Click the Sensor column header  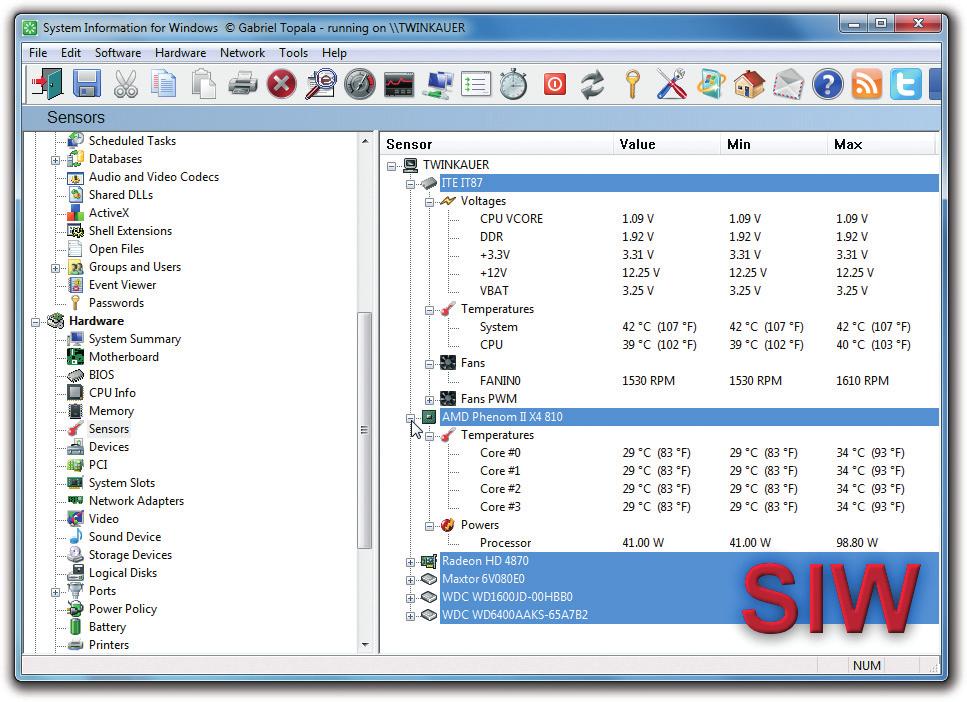click(x=496, y=144)
